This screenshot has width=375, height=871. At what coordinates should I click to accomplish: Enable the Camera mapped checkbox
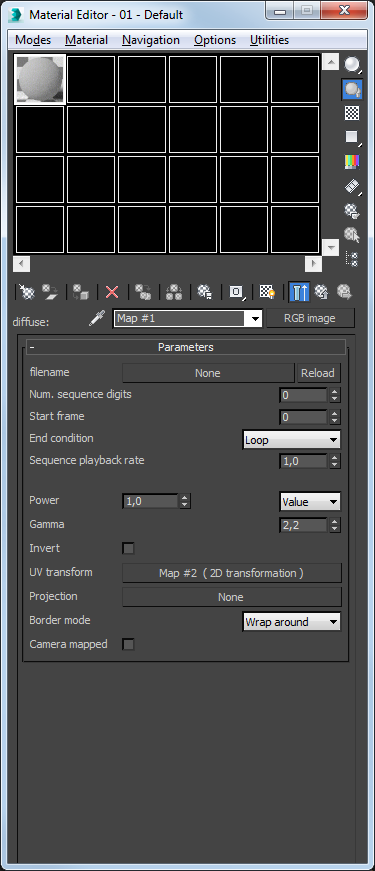click(128, 644)
